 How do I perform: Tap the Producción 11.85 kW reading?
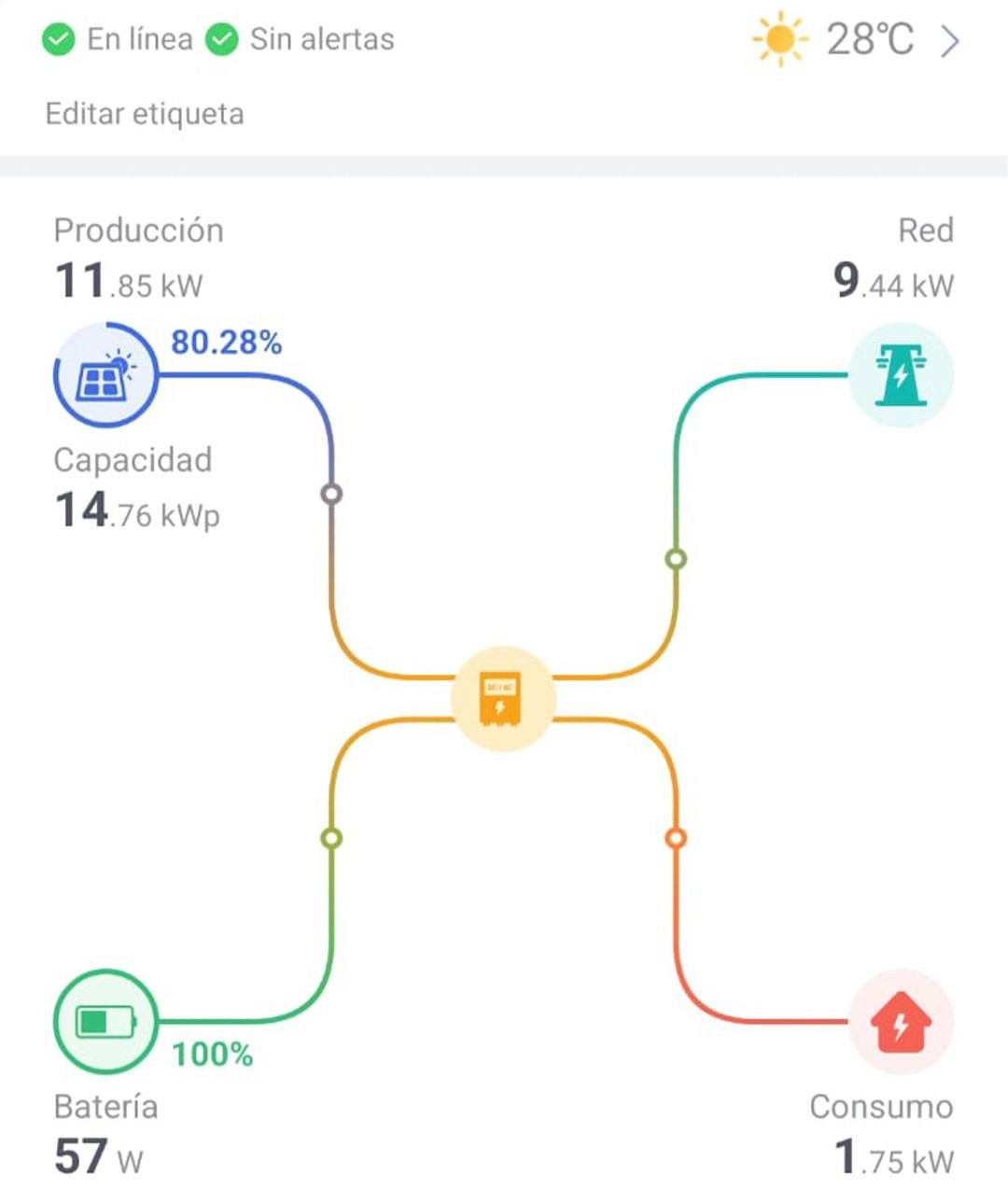[x=138, y=257]
